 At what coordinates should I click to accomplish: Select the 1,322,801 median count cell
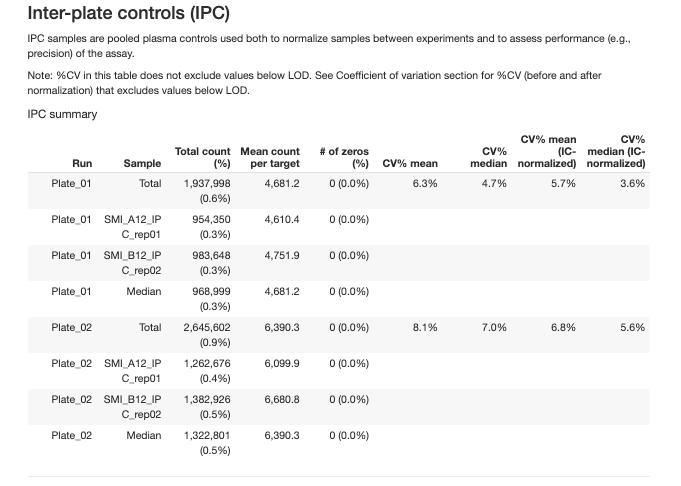(207, 435)
